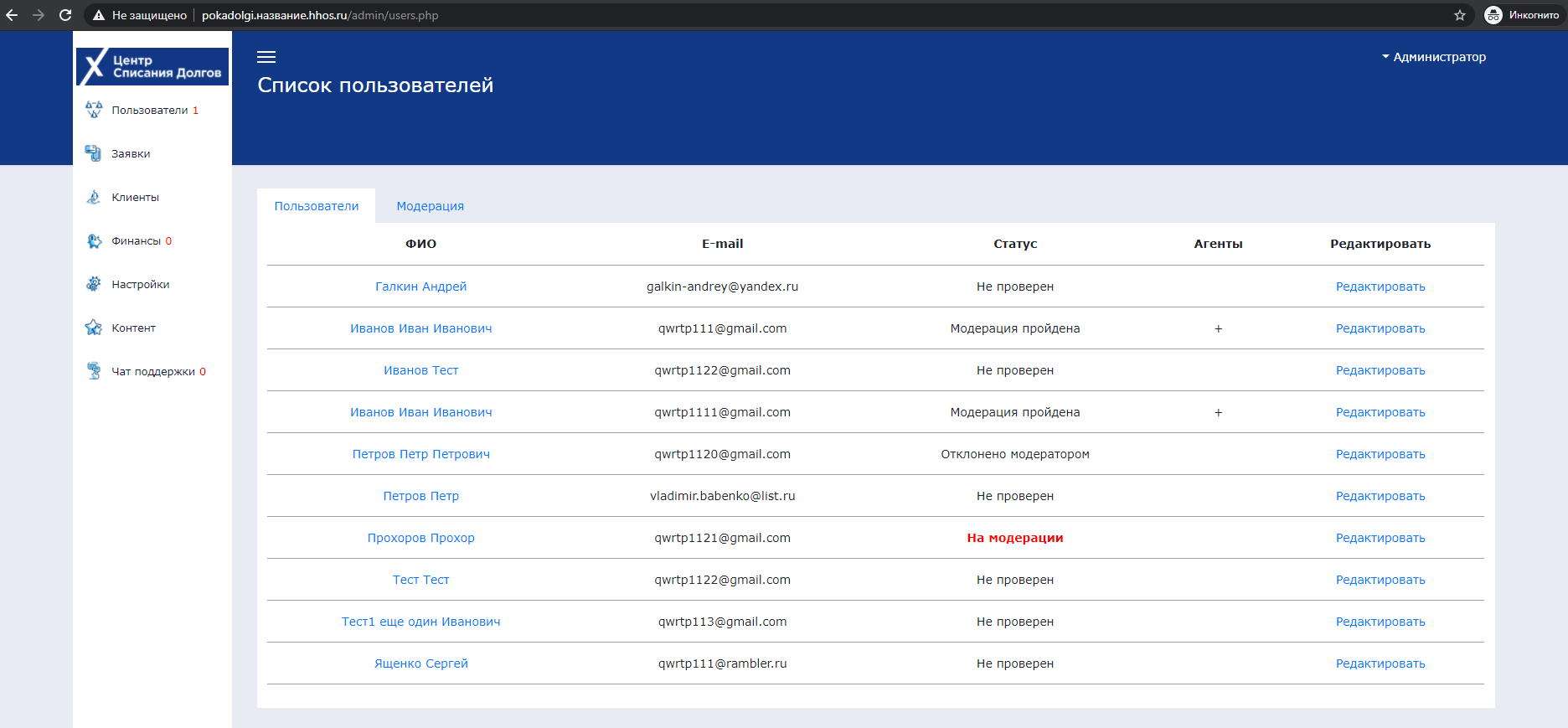This screenshot has height=728, width=1568.
Task: Click Редактировать for Прохоров Прохор
Action: pyautogui.click(x=1380, y=538)
